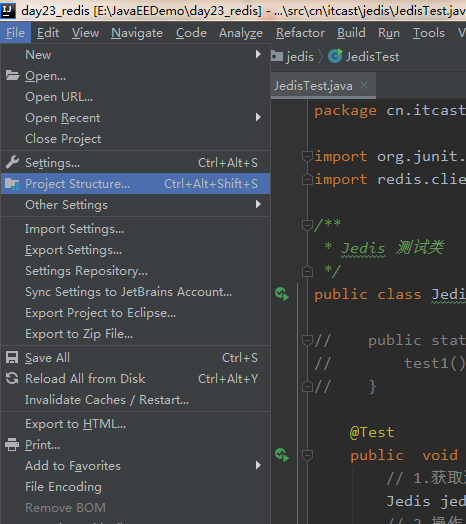Select Invalidate Caches / Restart...
This screenshot has width=466, height=524.
coord(135,400)
